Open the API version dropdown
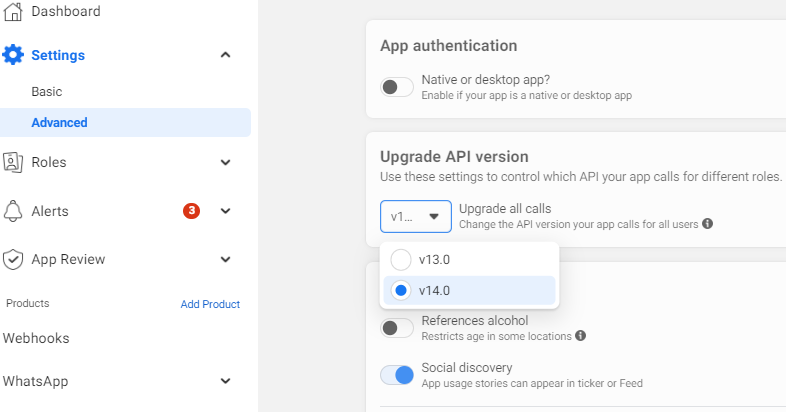The height and width of the screenshot is (412, 786). 416,217
